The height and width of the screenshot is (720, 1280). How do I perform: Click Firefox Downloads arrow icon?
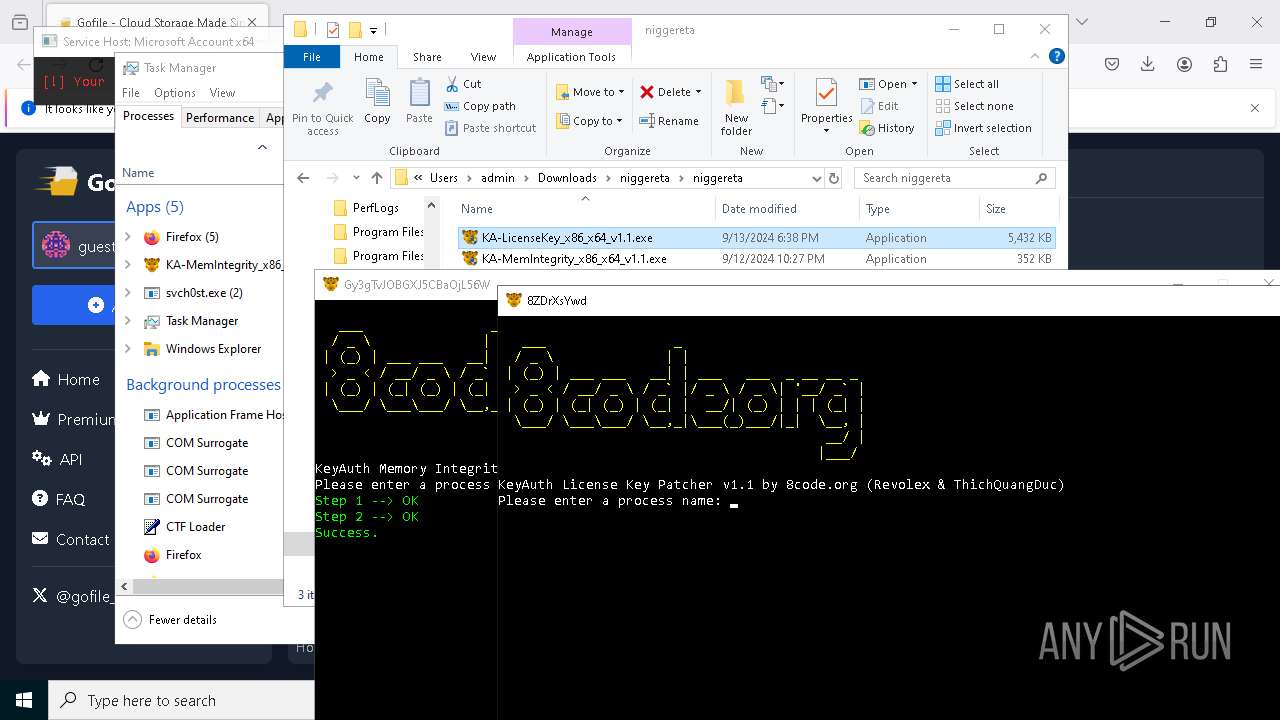(x=1147, y=64)
